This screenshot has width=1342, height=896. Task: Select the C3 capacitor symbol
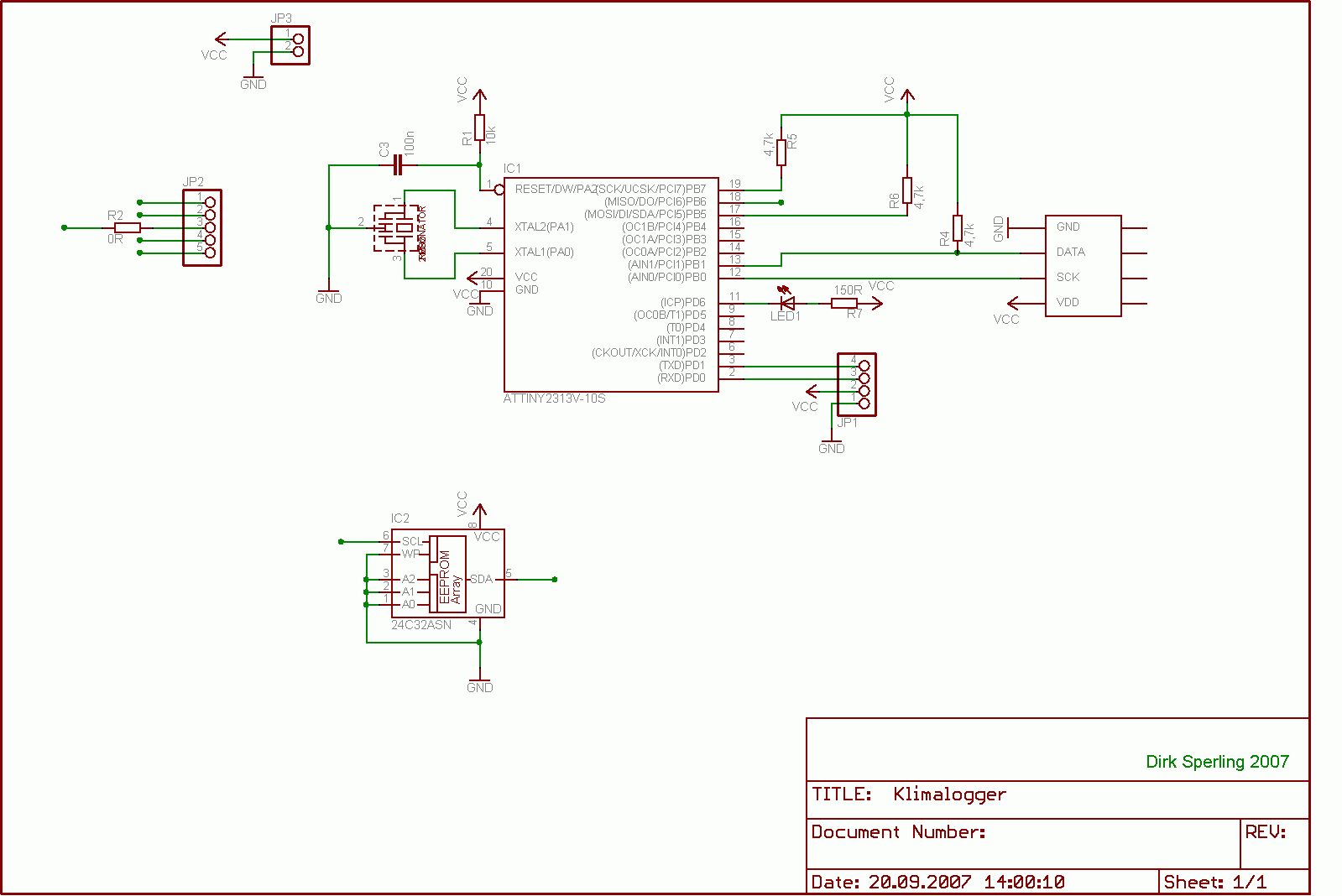[x=398, y=165]
